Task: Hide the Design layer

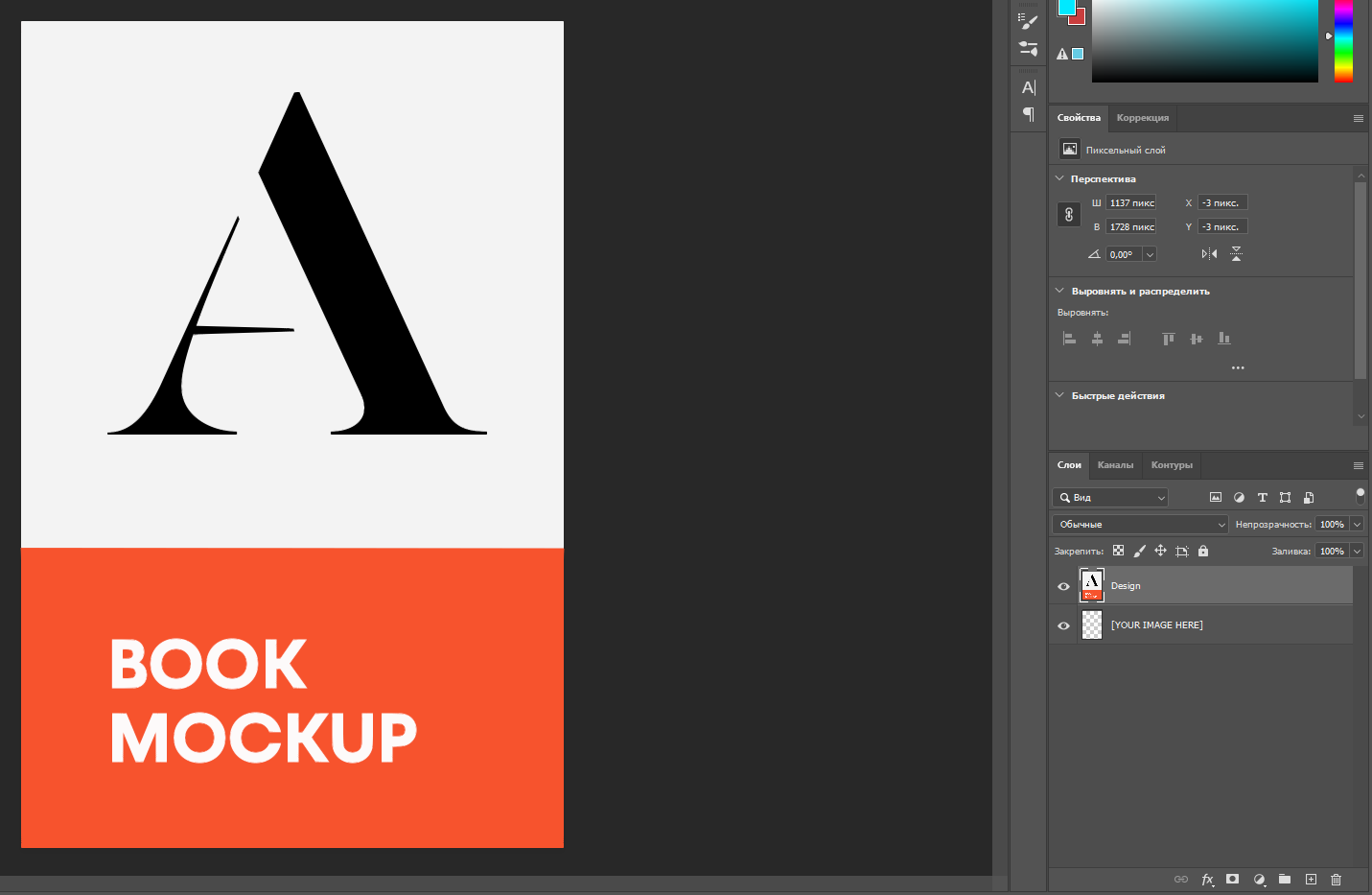Action: pos(1063,586)
